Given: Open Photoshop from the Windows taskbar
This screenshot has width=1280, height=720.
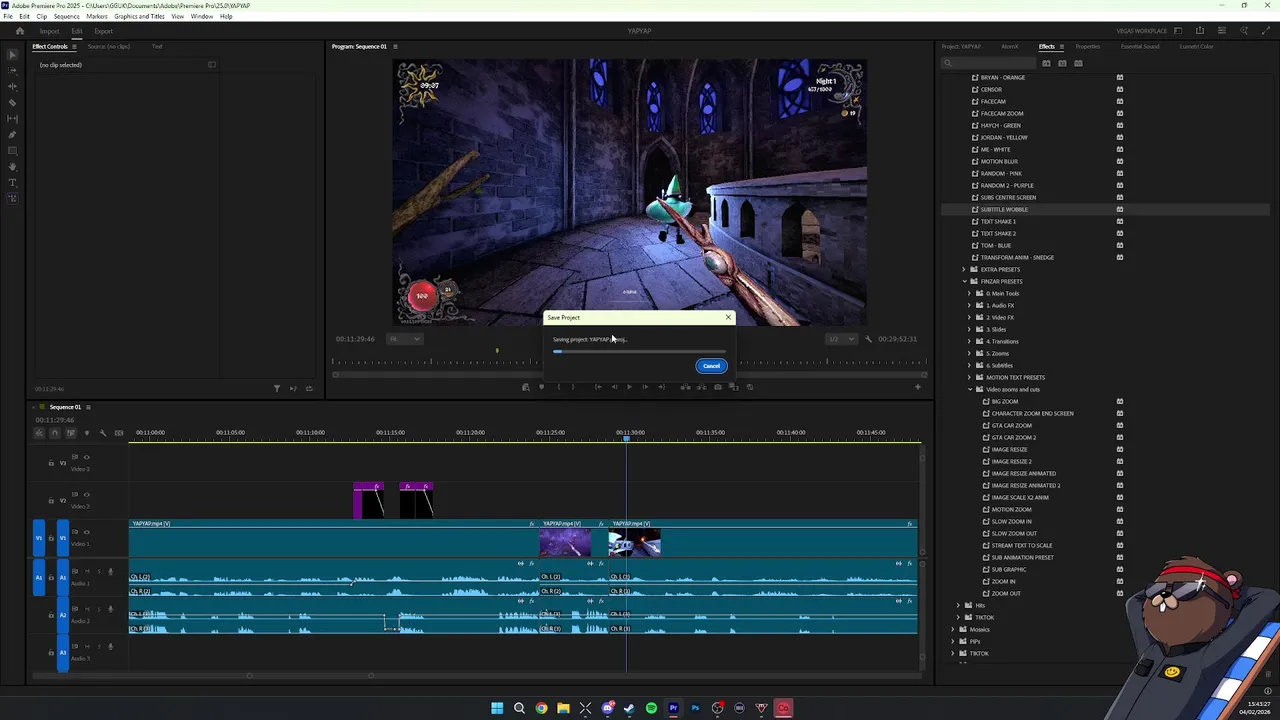Looking at the screenshot, I should (x=695, y=708).
